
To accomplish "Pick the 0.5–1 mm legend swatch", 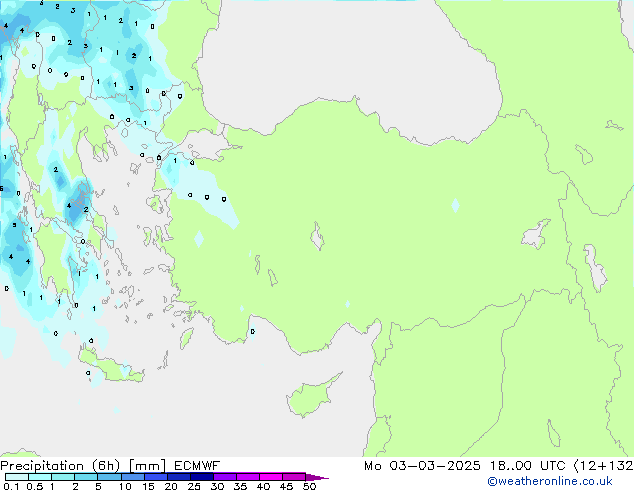I will coord(40,477).
